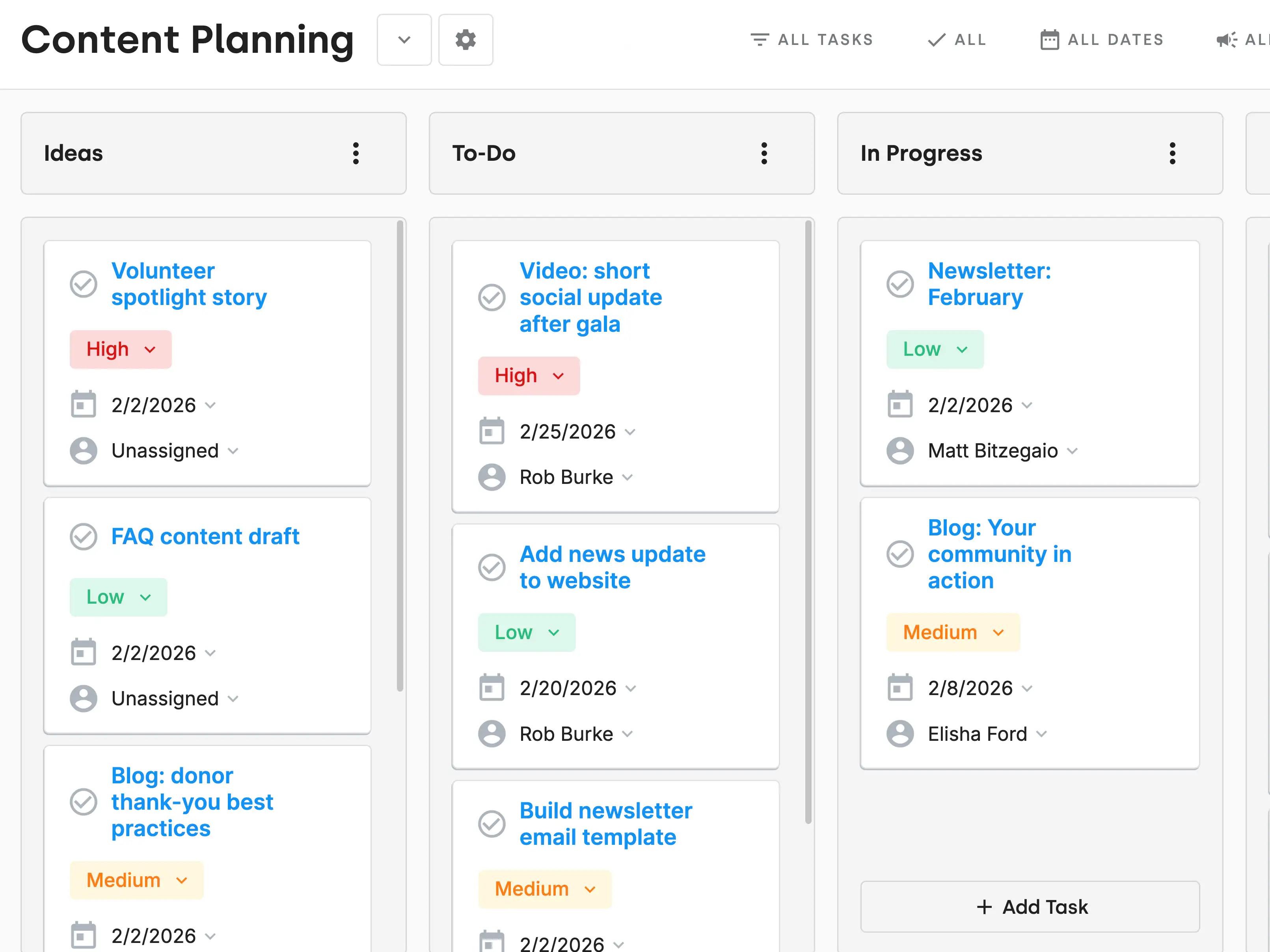
Task: Open the Ideas column three-dot menu
Action: click(356, 154)
